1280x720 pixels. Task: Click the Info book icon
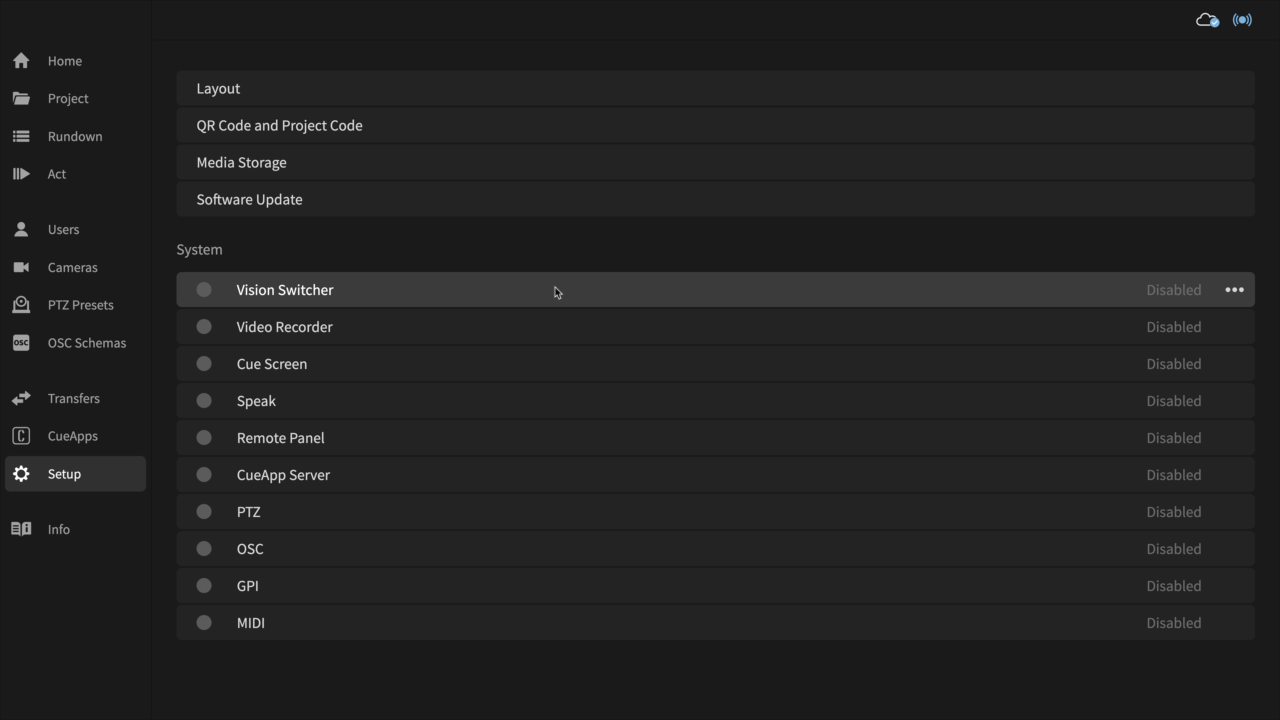tap(21, 529)
